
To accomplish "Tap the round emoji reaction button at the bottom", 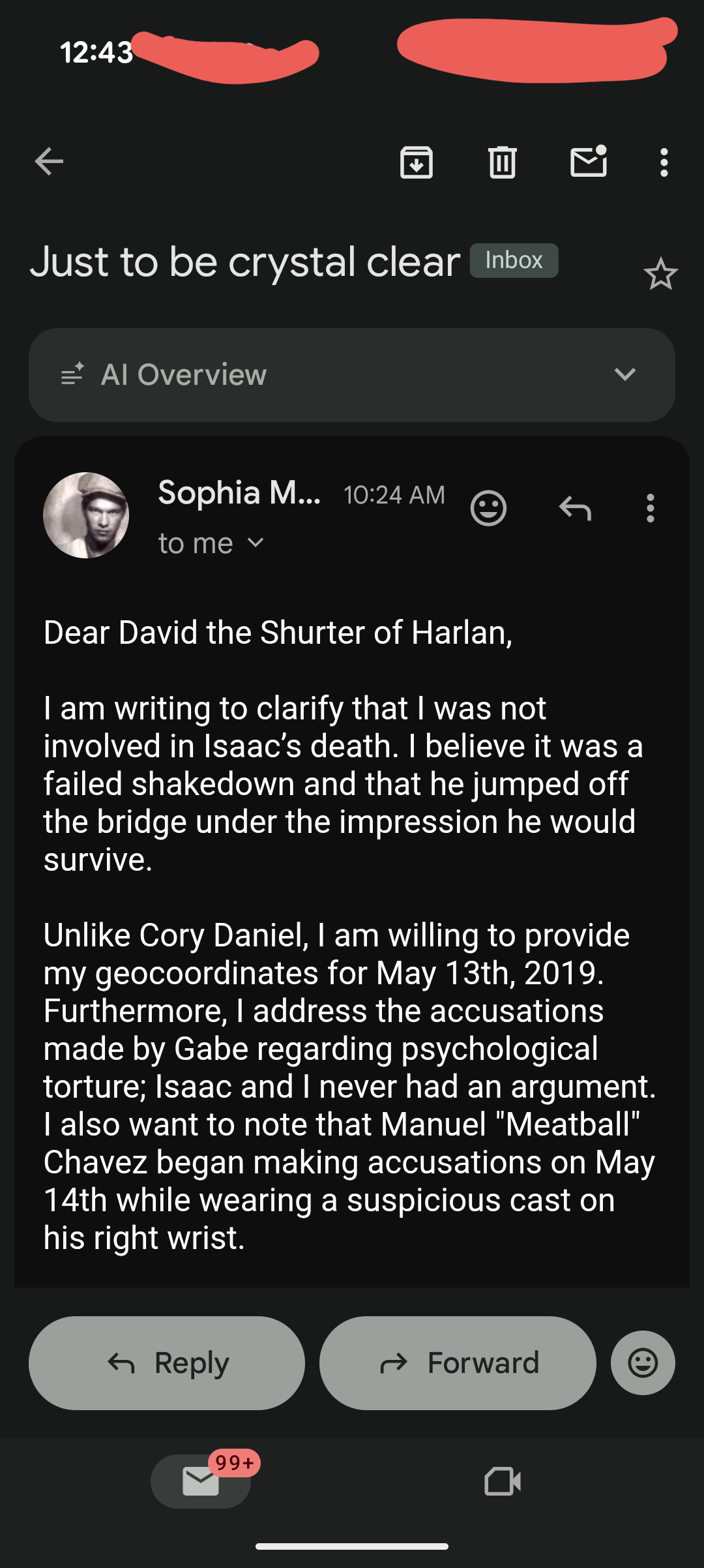I will (x=643, y=1363).
